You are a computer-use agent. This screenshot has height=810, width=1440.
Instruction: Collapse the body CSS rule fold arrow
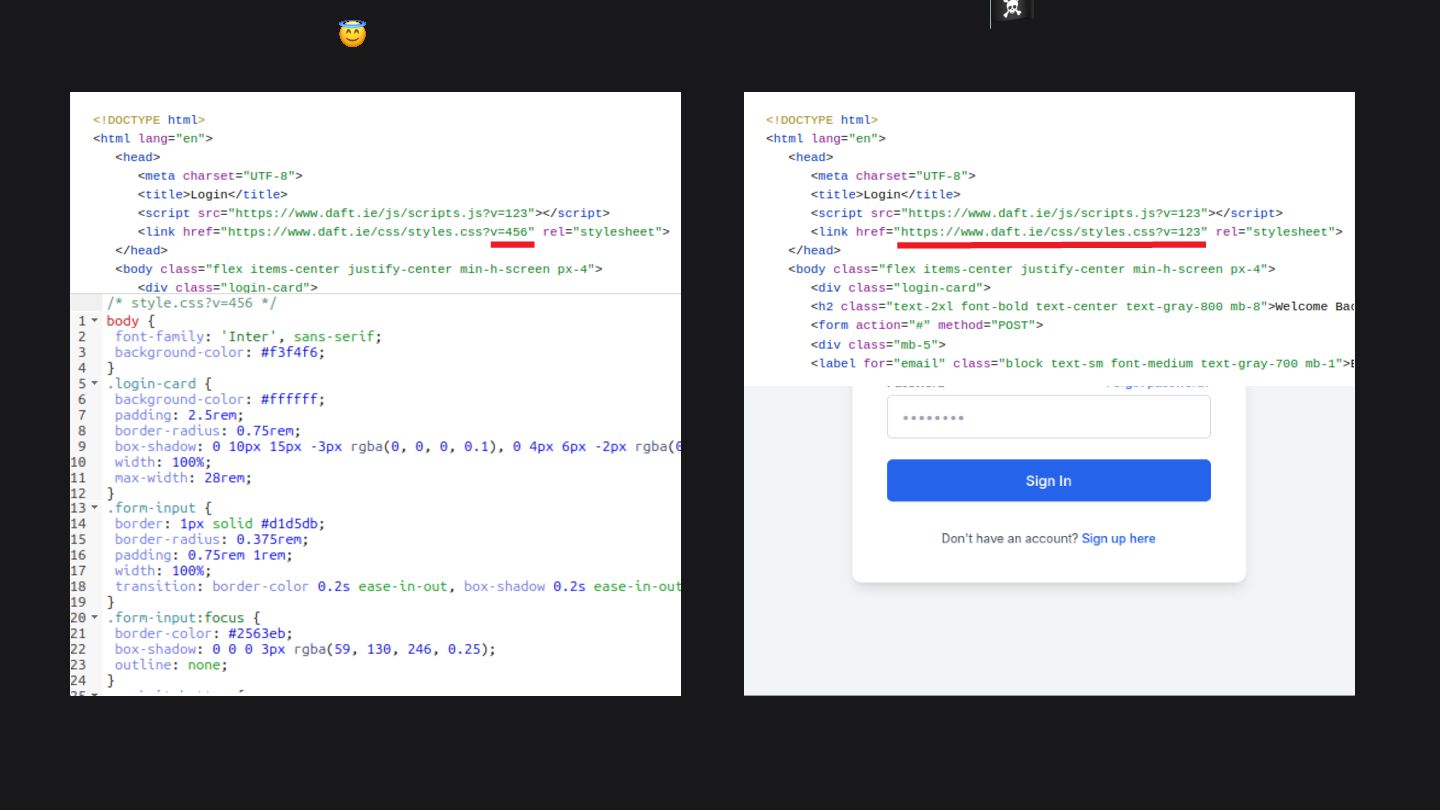(x=95, y=321)
